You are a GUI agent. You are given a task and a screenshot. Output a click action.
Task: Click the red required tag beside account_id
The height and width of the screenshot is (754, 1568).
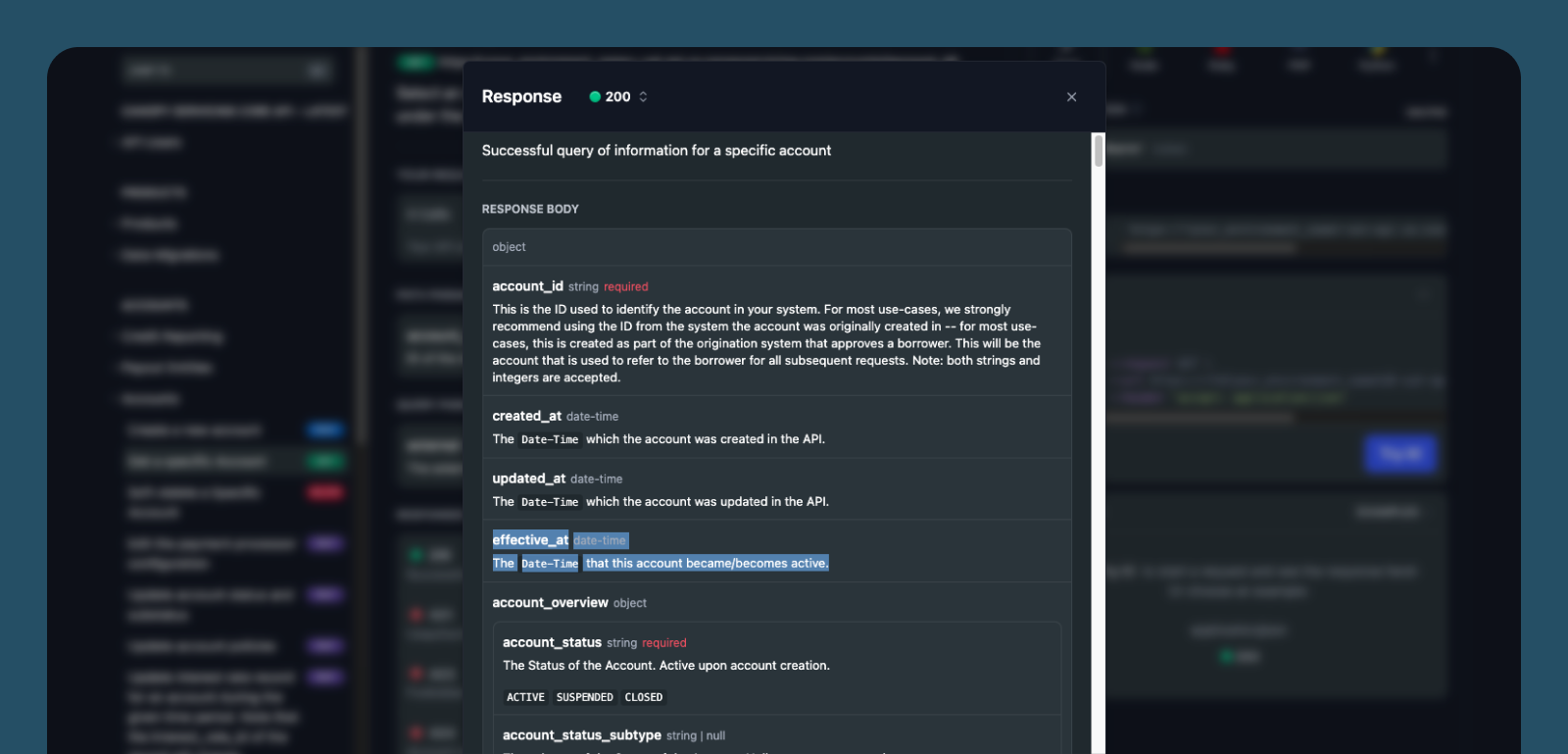(x=626, y=287)
